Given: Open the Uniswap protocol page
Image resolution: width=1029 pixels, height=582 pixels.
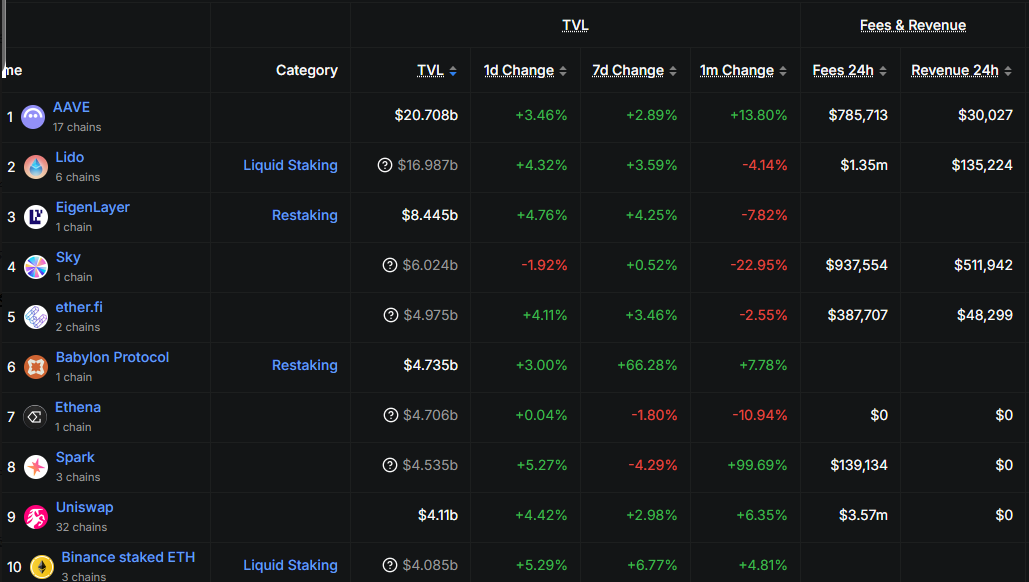Looking at the screenshot, I should (x=85, y=507).
